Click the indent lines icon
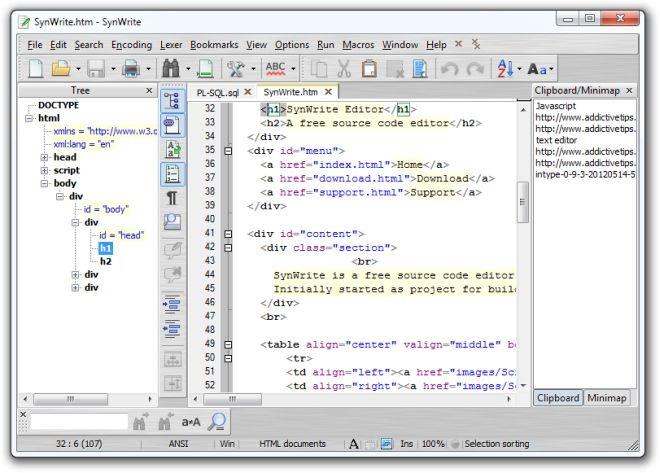 click(x=172, y=305)
